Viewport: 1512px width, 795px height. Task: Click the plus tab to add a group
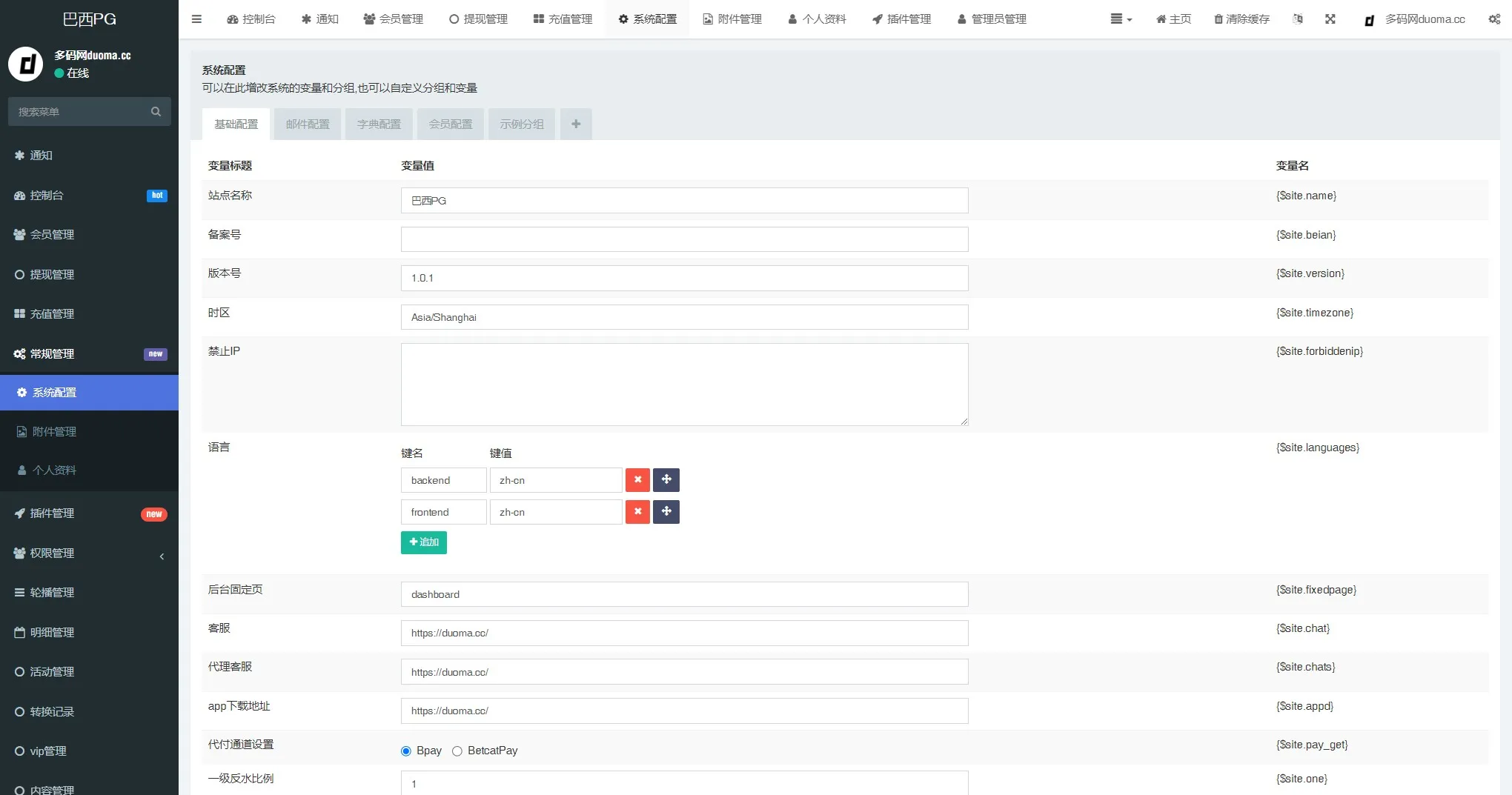pos(576,124)
